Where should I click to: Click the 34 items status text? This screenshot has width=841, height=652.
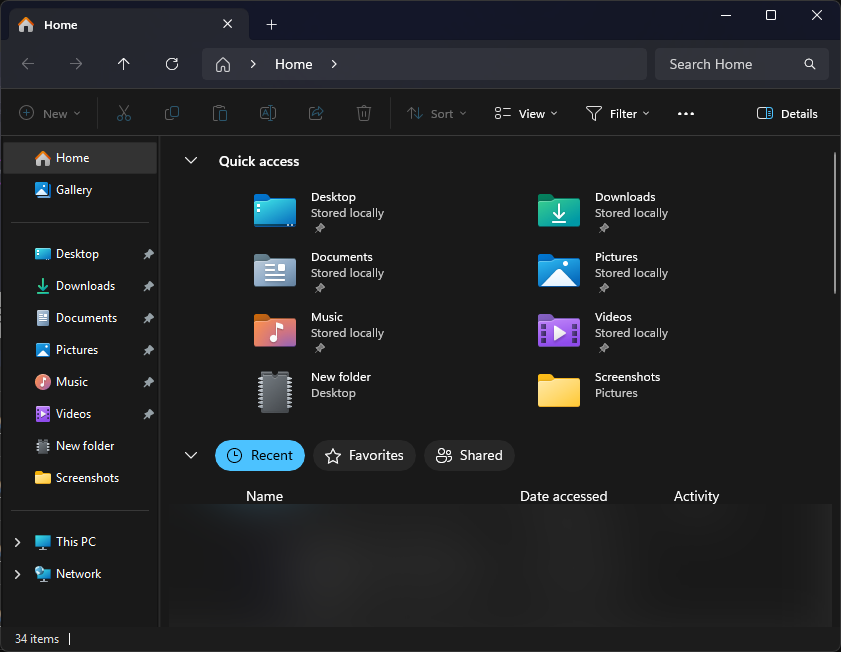(37, 639)
